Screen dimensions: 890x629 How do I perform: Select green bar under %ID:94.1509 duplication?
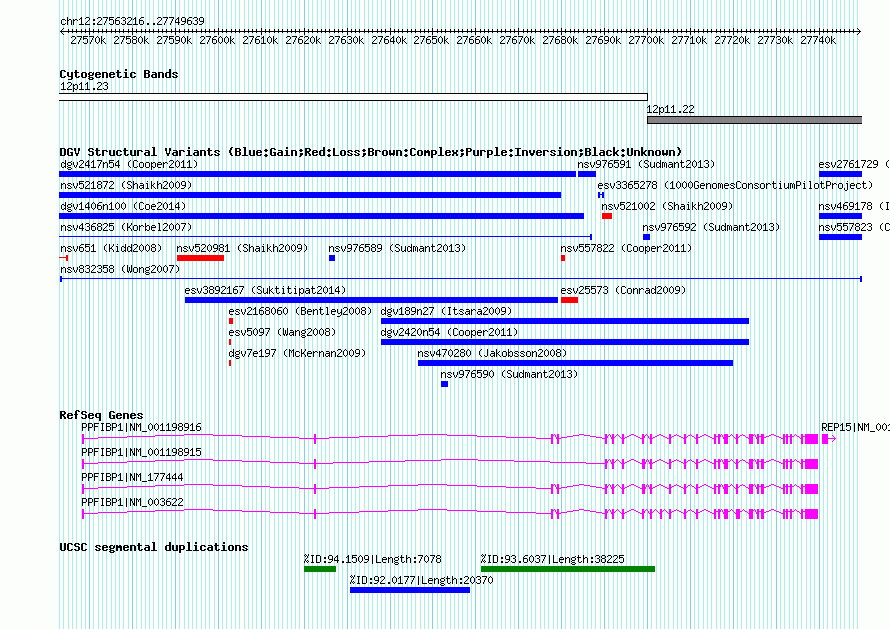pos(320,569)
